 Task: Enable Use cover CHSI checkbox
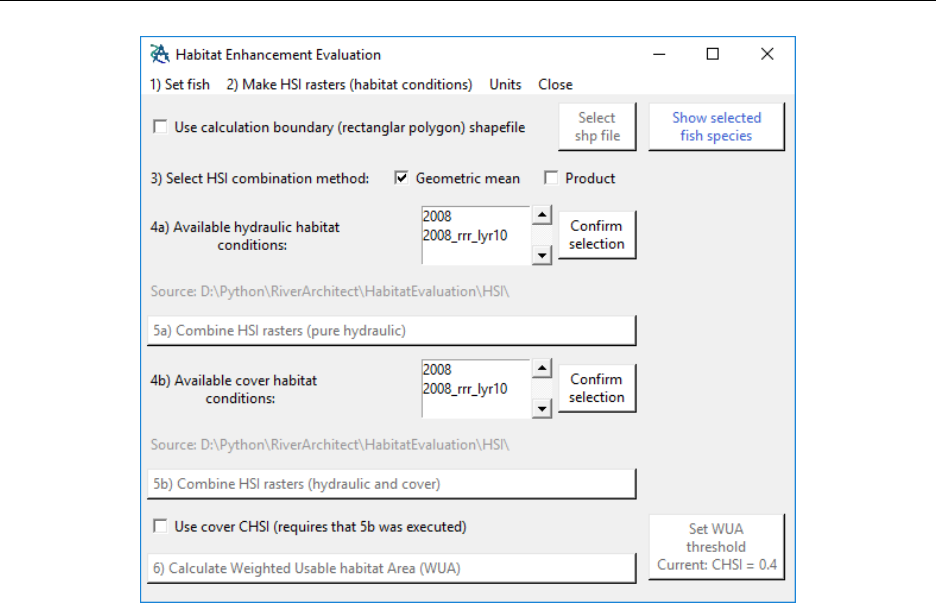point(160,526)
